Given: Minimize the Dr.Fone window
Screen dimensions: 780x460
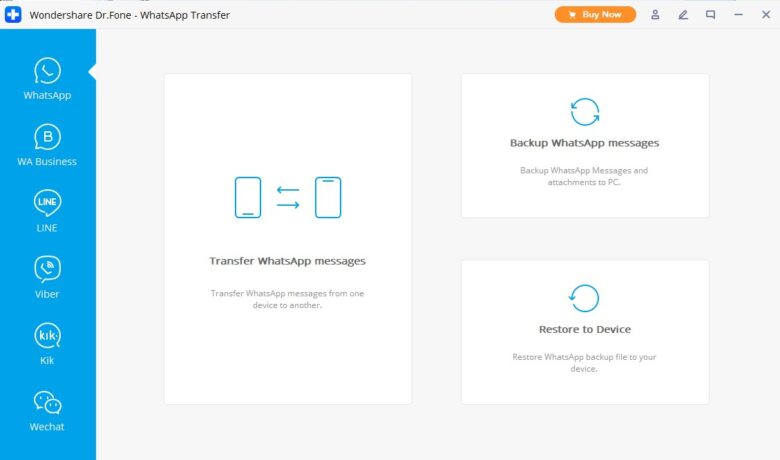Looking at the screenshot, I should [738, 15].
